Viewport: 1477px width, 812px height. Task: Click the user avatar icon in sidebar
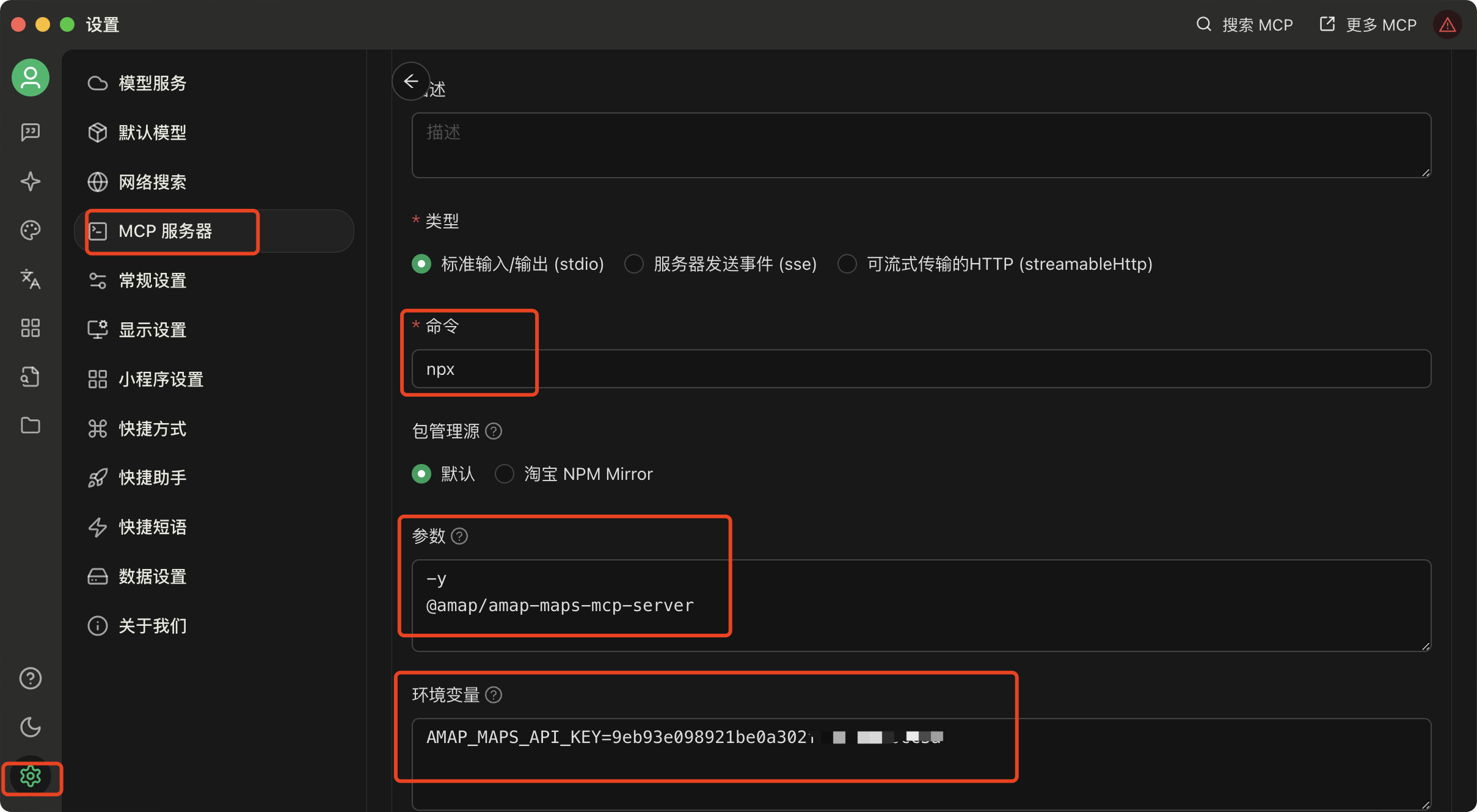tap(30, 78)
